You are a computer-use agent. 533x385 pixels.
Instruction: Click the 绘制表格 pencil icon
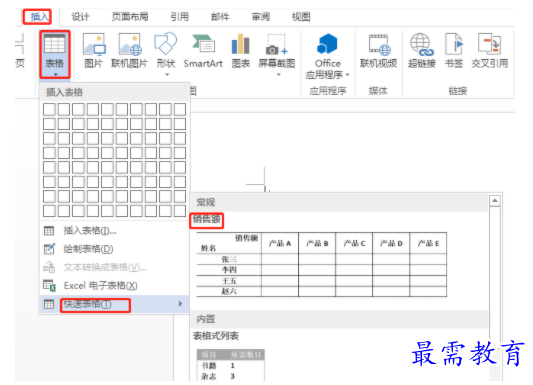coord(49,249)
